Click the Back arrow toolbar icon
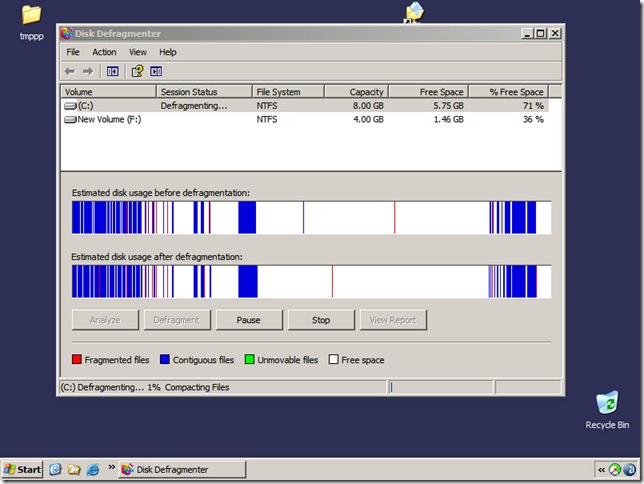 pyautogui.click(x=70, y=71)
